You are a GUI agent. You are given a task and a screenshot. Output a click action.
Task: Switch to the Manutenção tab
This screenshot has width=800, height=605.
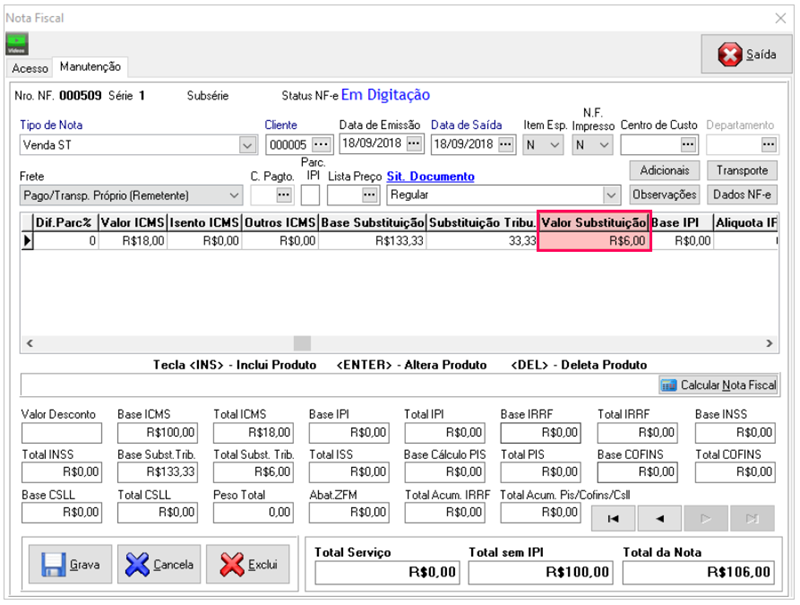point(90,67)
